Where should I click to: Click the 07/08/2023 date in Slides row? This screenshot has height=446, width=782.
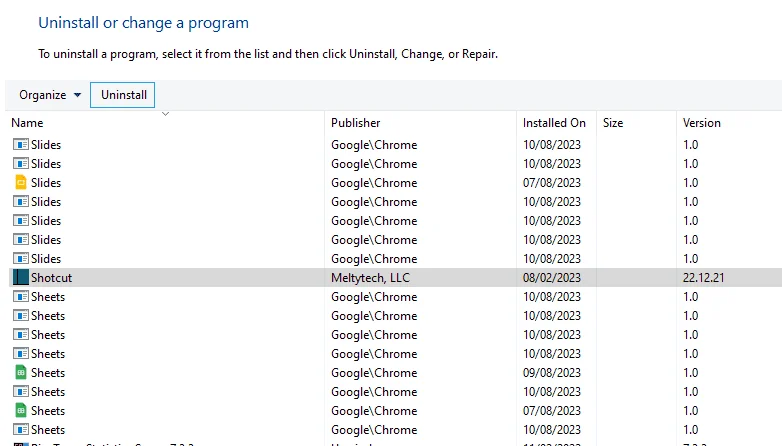tap(552, 183)
